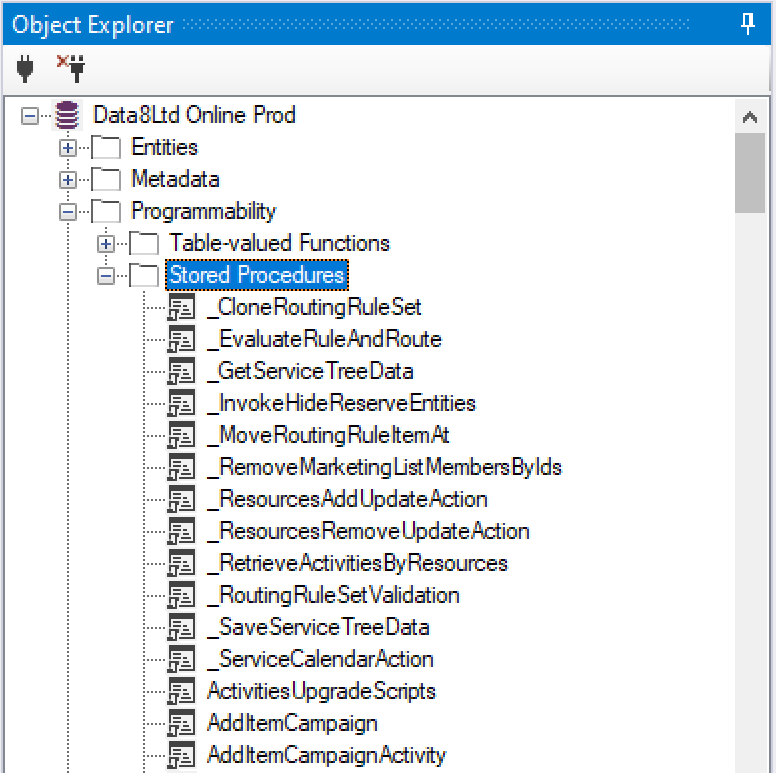
Task: Click the vertical scrollbar thumb
Action: point(750,172)
